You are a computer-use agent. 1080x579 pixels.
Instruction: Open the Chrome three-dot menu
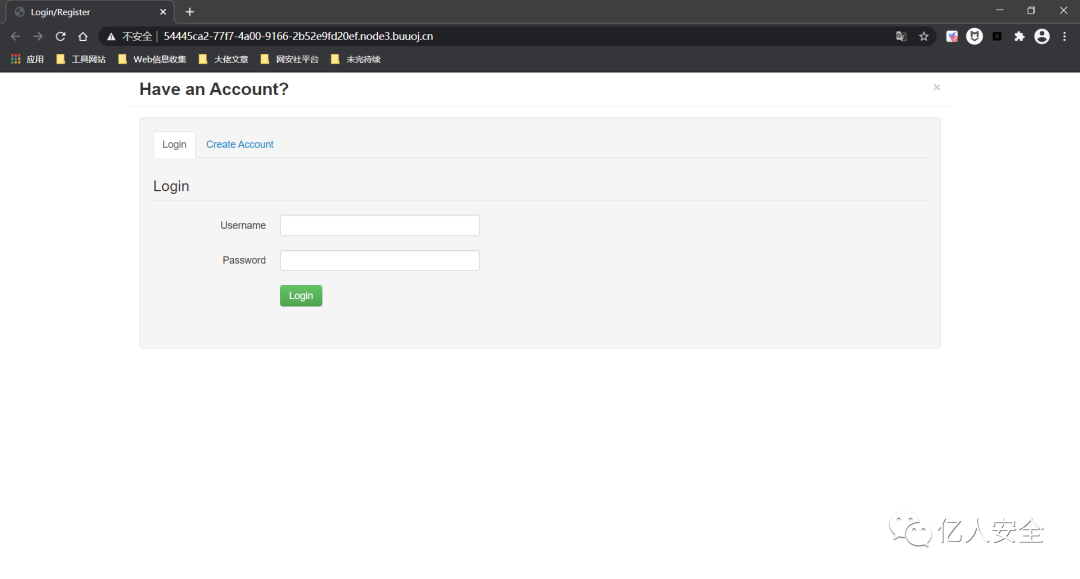click(1064, 36)
